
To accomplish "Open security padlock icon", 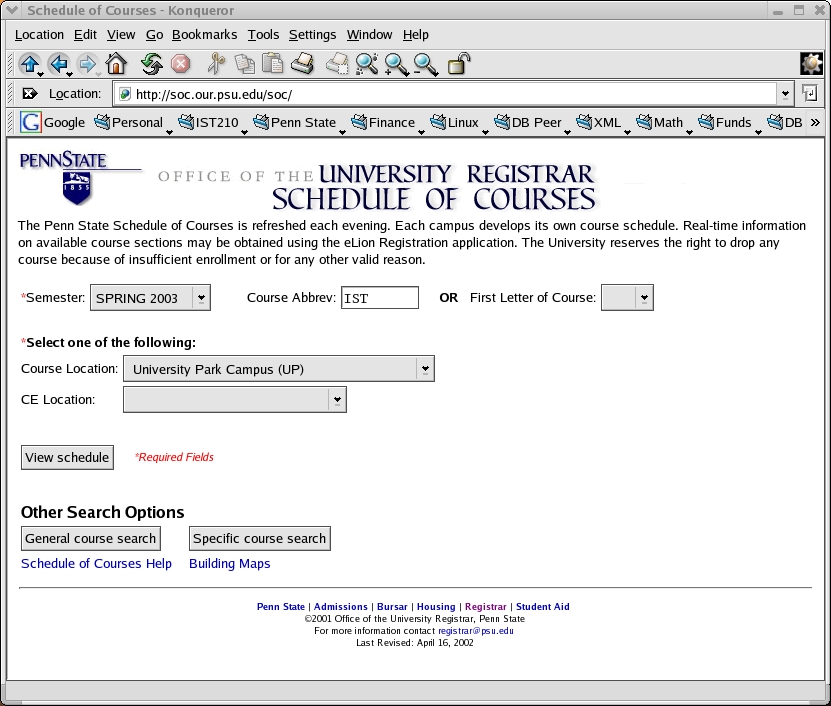I will pos(459,64).
